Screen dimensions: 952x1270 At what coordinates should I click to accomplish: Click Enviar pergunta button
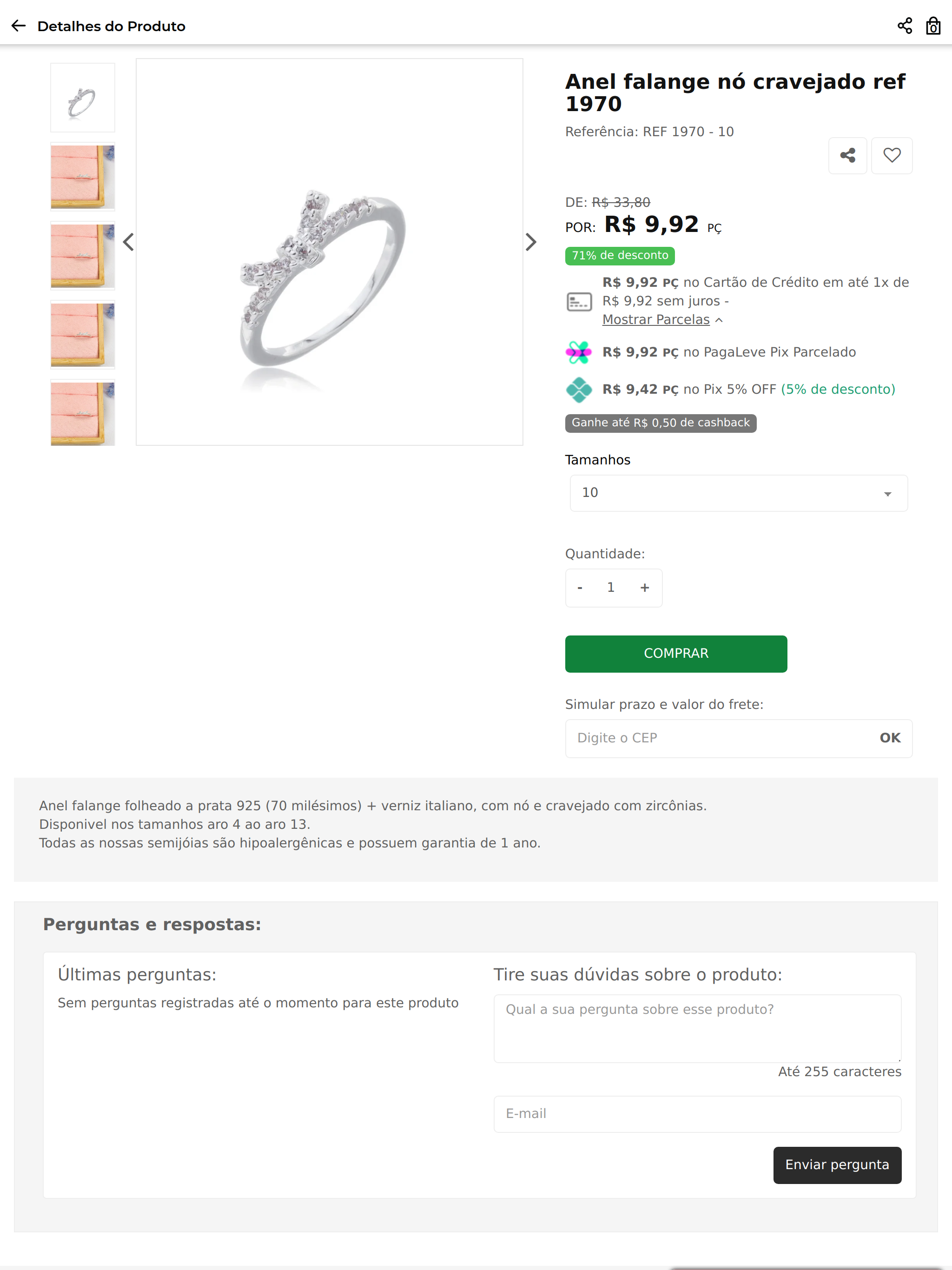837,1165
